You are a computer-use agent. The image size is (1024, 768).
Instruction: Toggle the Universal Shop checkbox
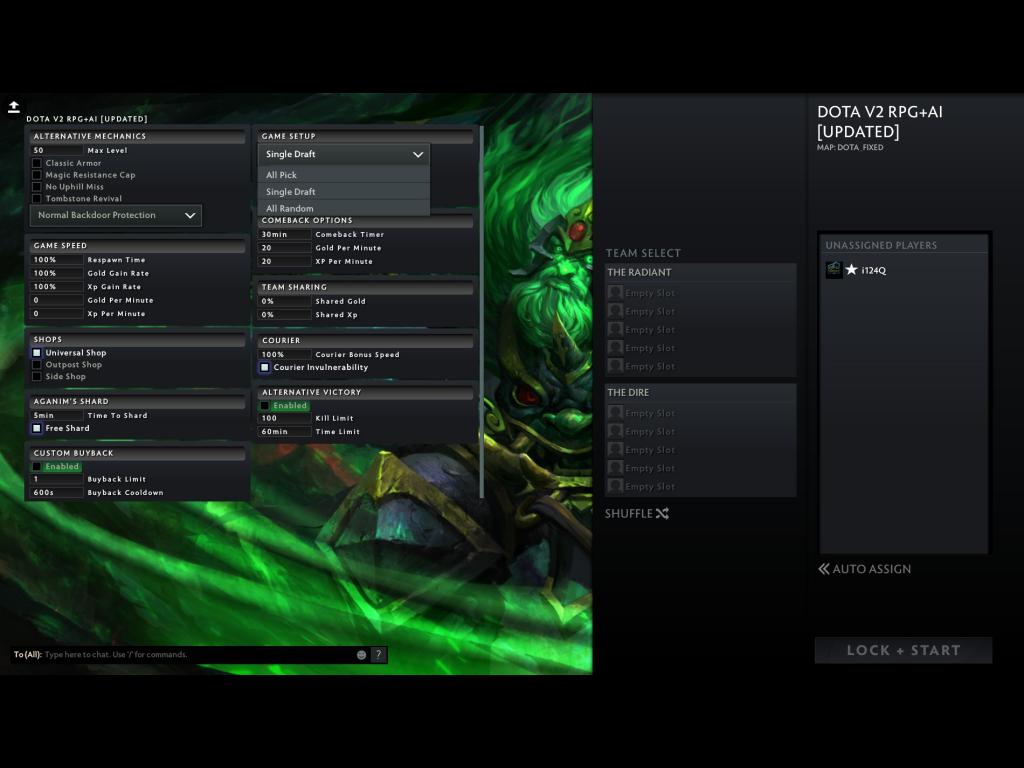point(37,353)
